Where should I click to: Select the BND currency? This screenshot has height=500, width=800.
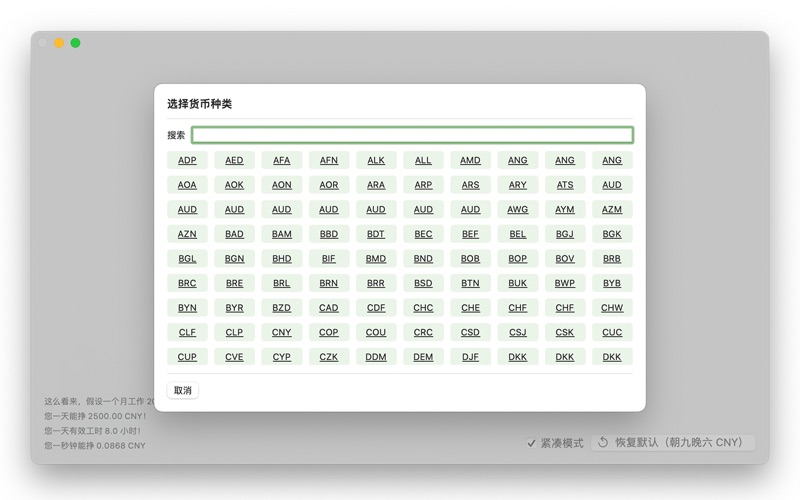click(423, 259)
